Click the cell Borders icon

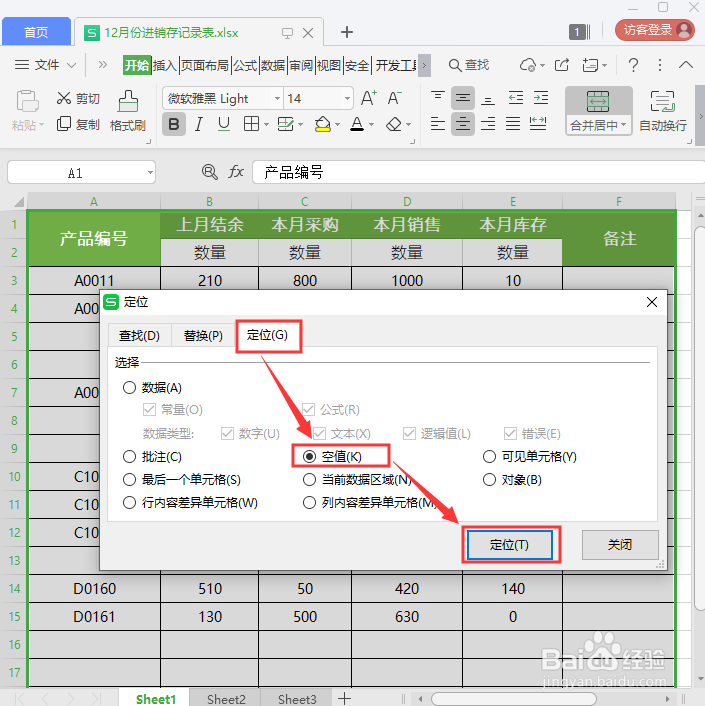pyautogui.click(x=251, y=123)
